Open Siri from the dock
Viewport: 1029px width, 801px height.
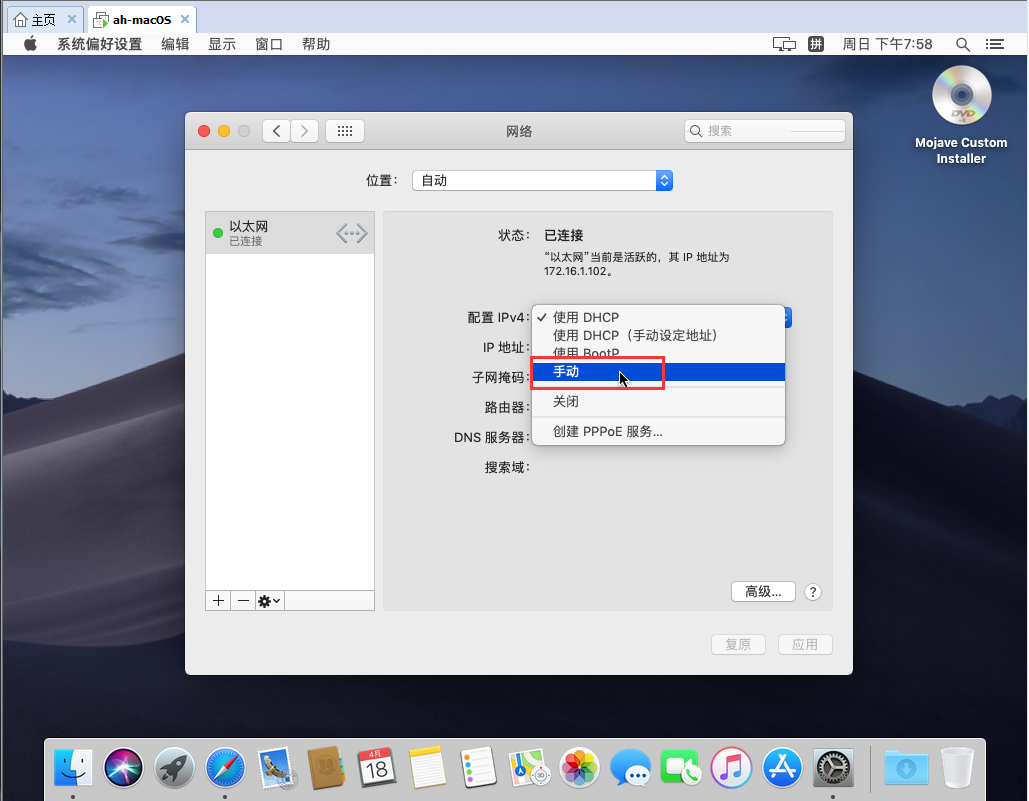point(124,768)
